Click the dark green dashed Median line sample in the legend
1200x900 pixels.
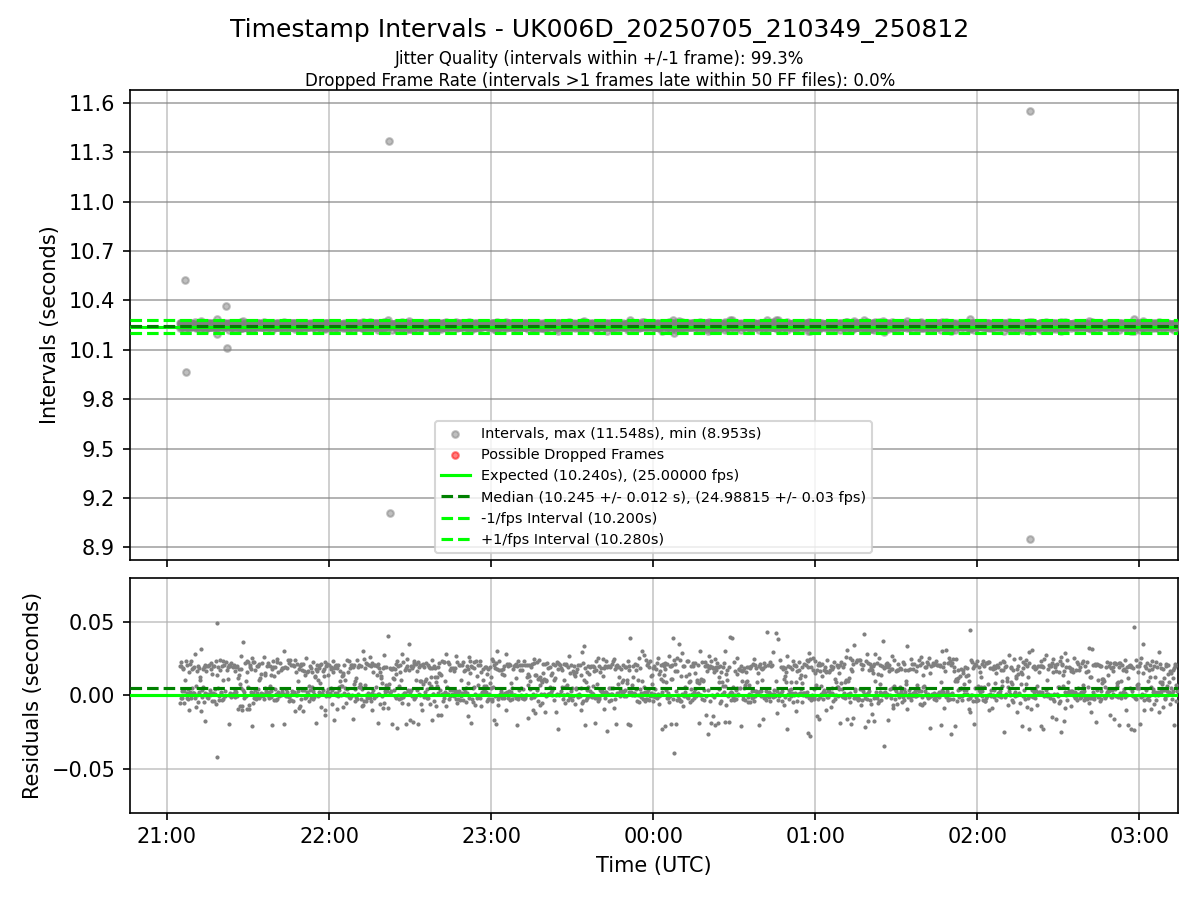(456, 497)
